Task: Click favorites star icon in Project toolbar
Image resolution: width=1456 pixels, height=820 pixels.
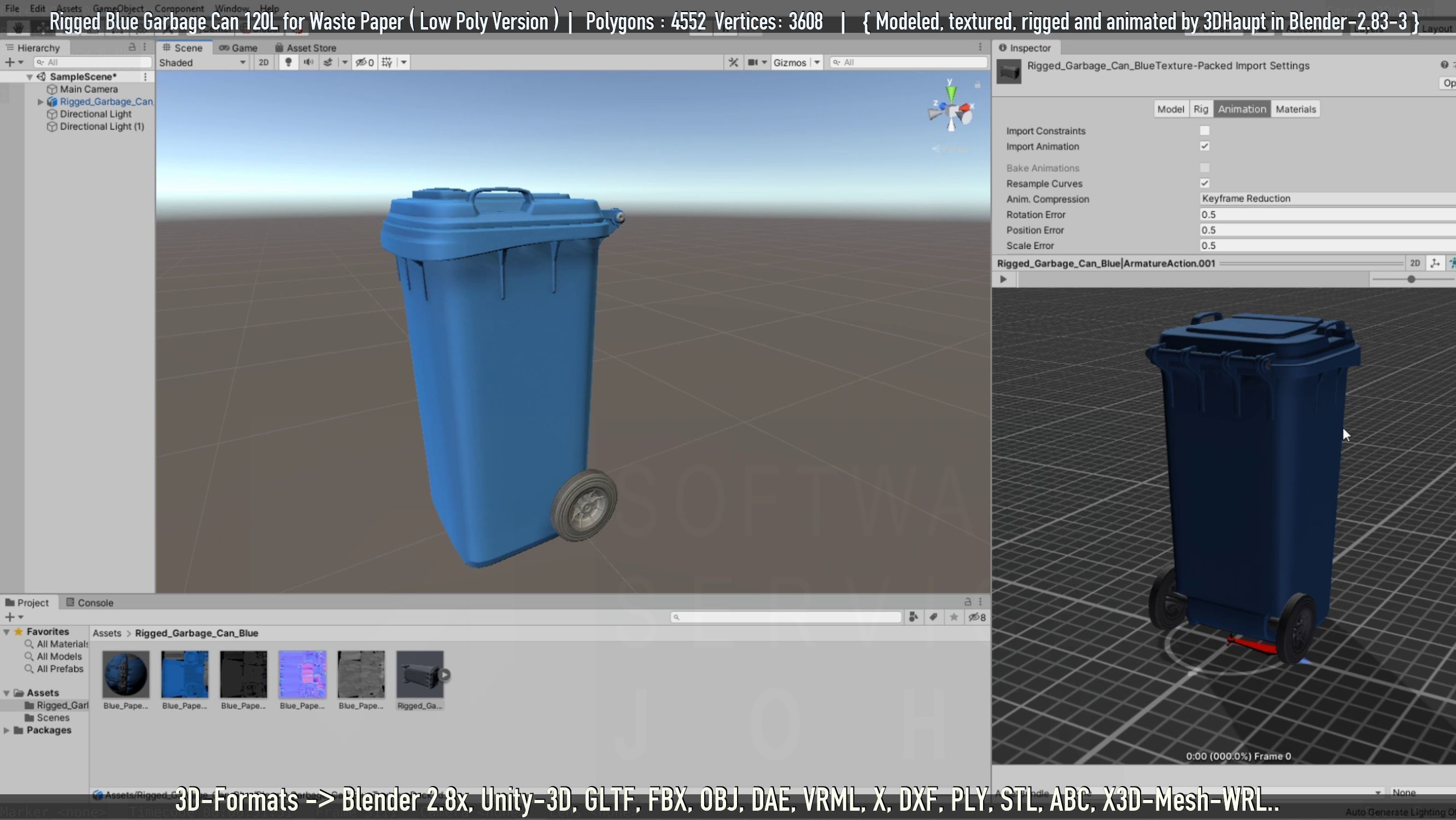Action: [954, 617]
